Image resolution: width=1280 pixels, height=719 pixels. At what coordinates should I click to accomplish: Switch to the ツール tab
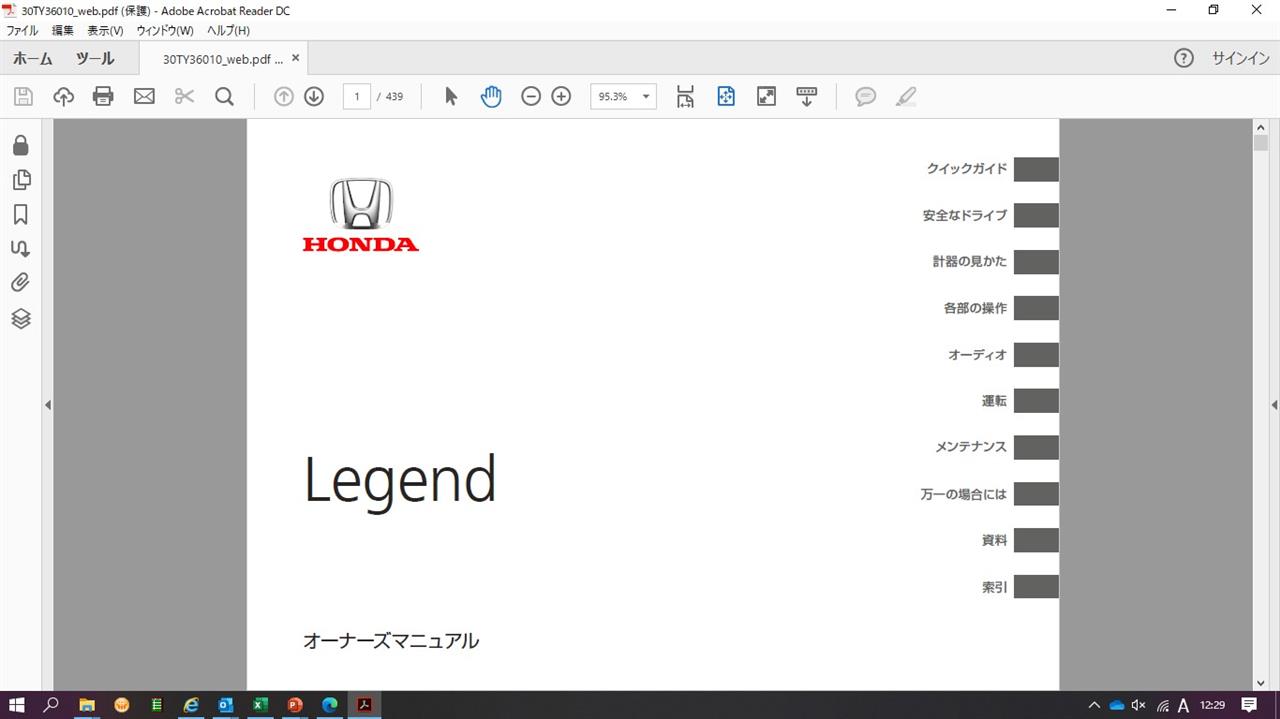(95, 59)
